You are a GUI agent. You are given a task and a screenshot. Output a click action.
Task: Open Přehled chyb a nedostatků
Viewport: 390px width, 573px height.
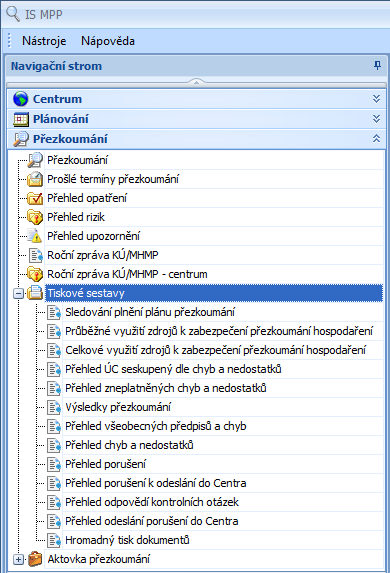coord(129,445)
